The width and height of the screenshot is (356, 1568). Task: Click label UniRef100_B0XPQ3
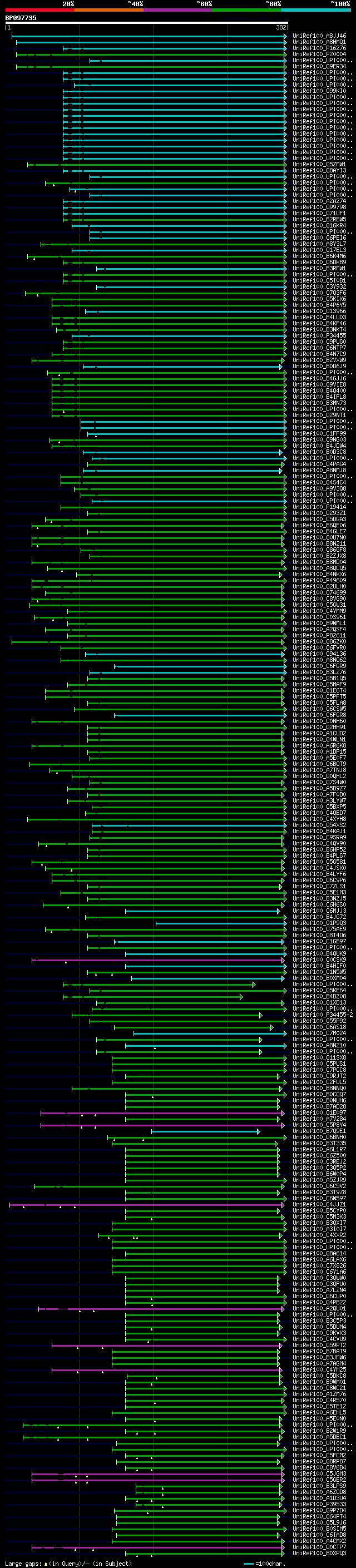pos(319,1554)
